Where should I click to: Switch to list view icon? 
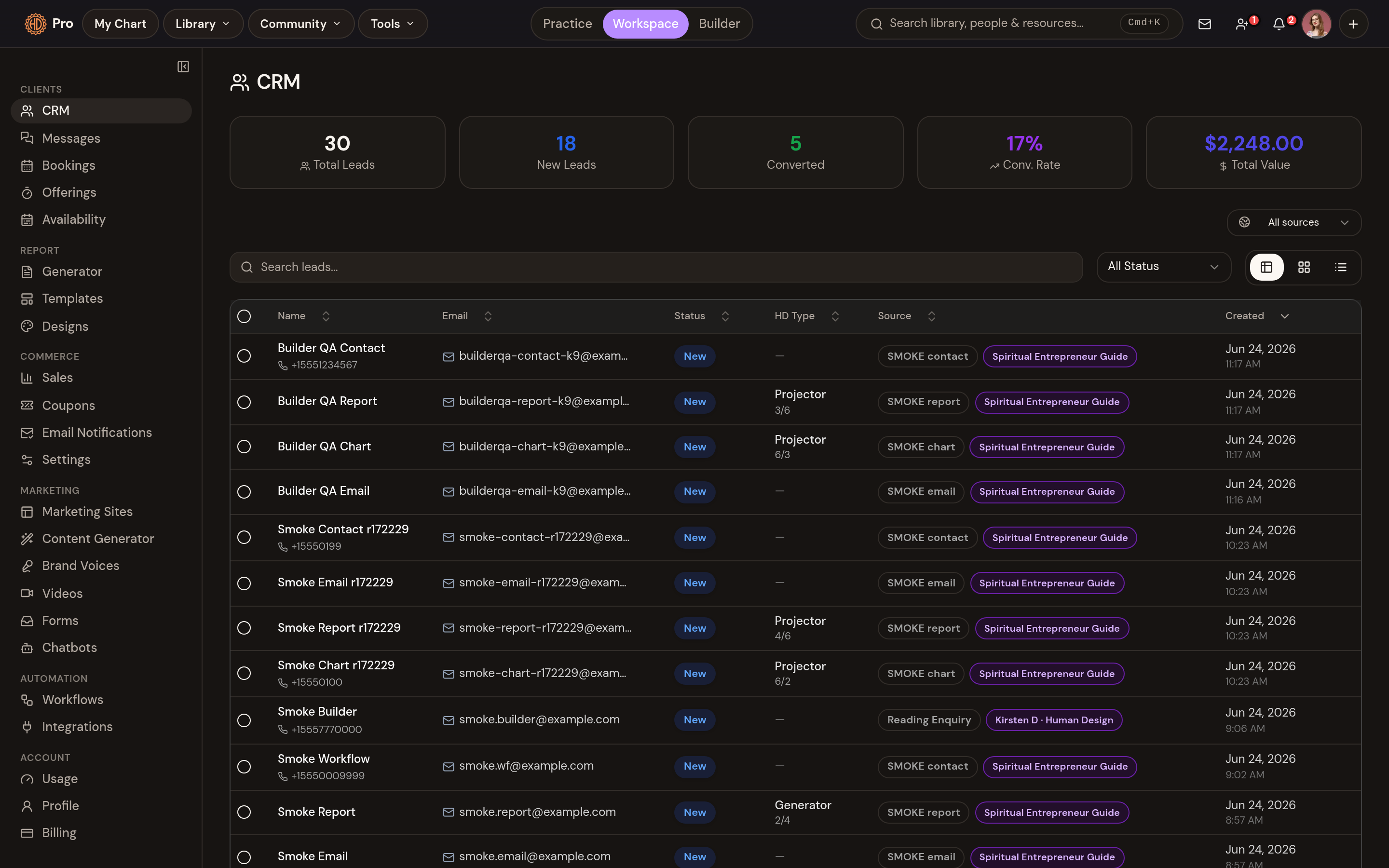(x=1340, y=267)
